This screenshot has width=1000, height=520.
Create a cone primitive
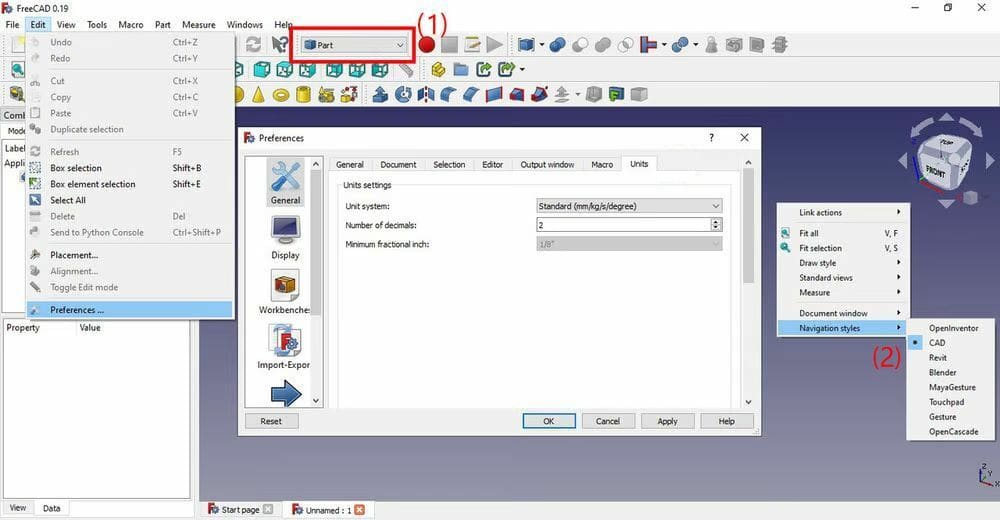click(x=258, y=94)
